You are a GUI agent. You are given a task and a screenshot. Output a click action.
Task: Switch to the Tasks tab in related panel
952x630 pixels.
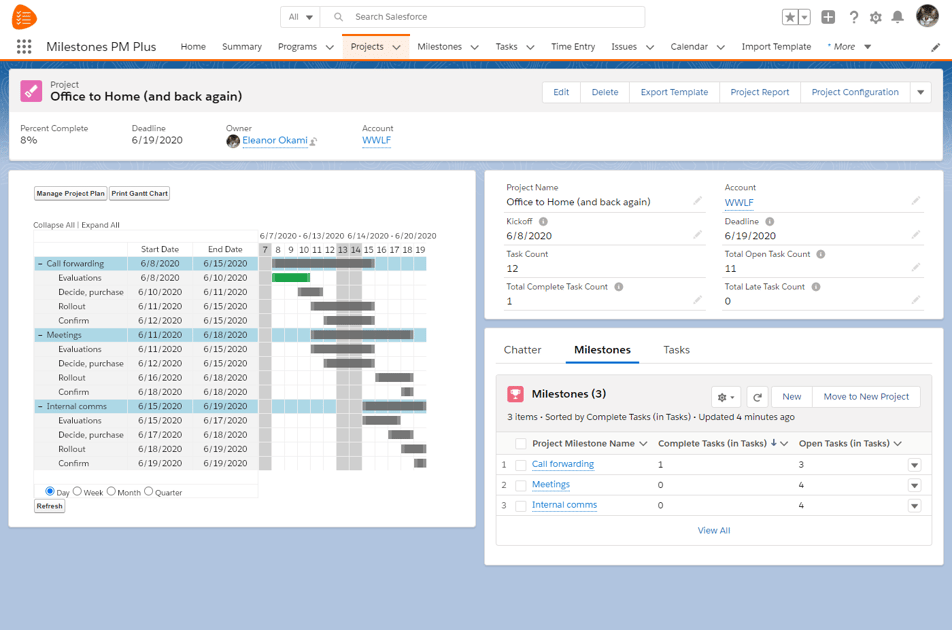(676, 350)
